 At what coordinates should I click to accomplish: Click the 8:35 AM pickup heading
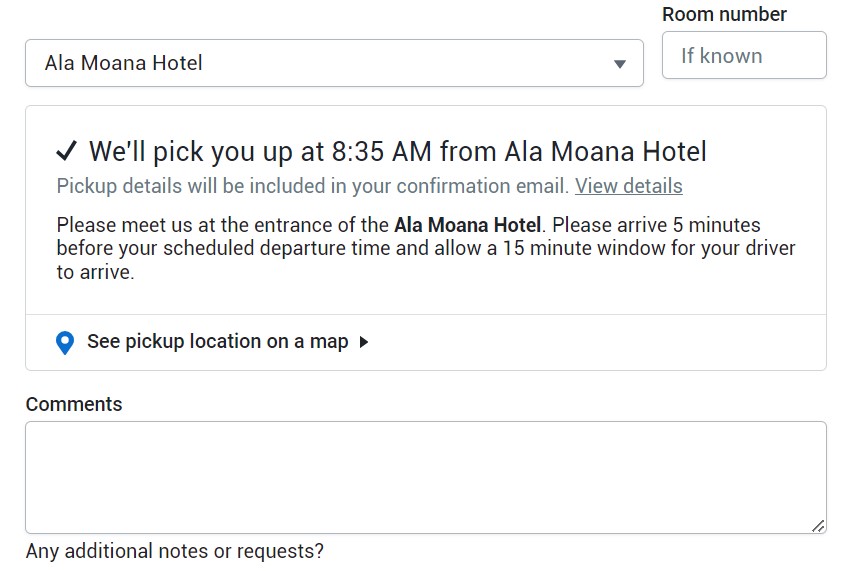(x=397, y=152)
